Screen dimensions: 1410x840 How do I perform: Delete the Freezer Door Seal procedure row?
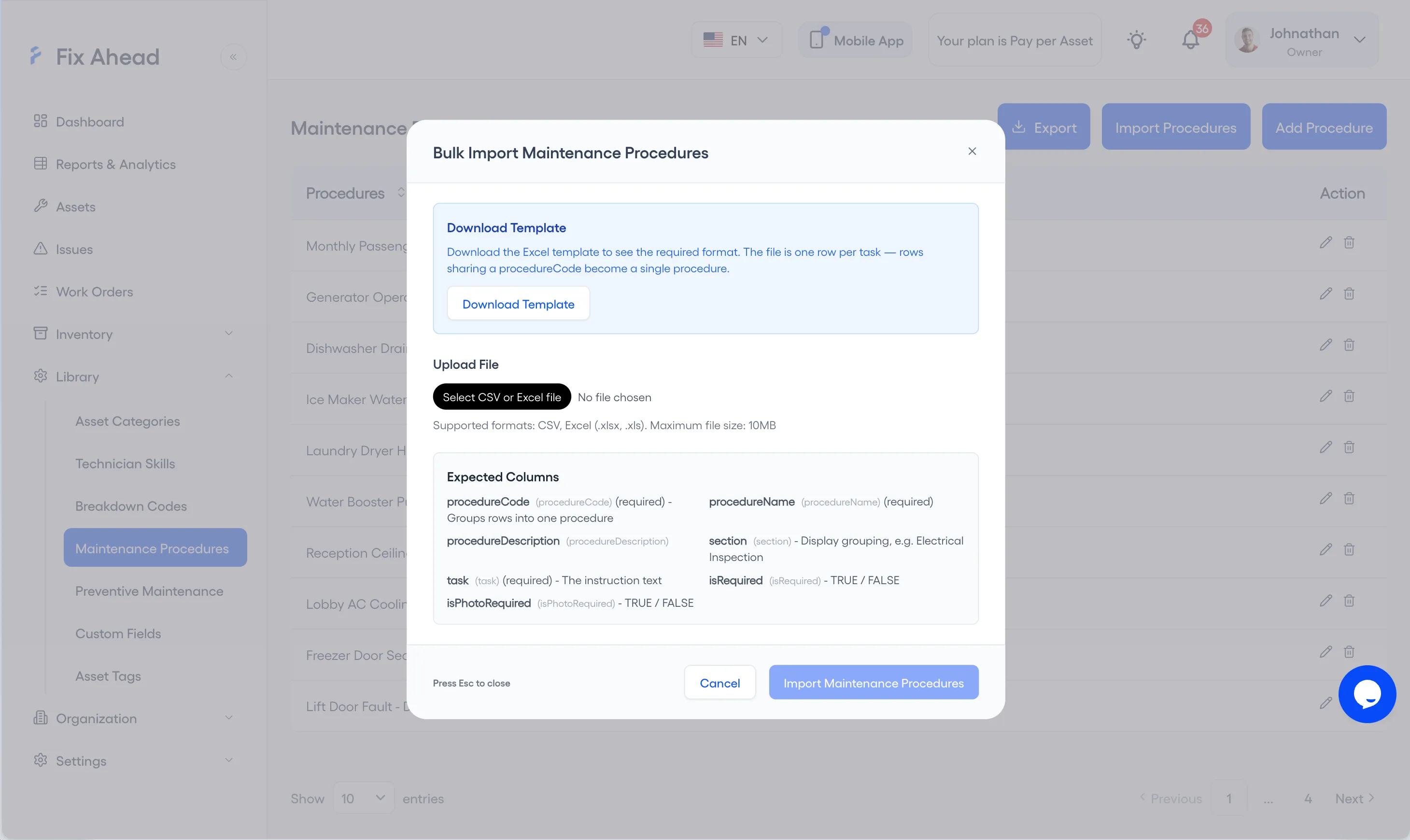(1349, 652)
